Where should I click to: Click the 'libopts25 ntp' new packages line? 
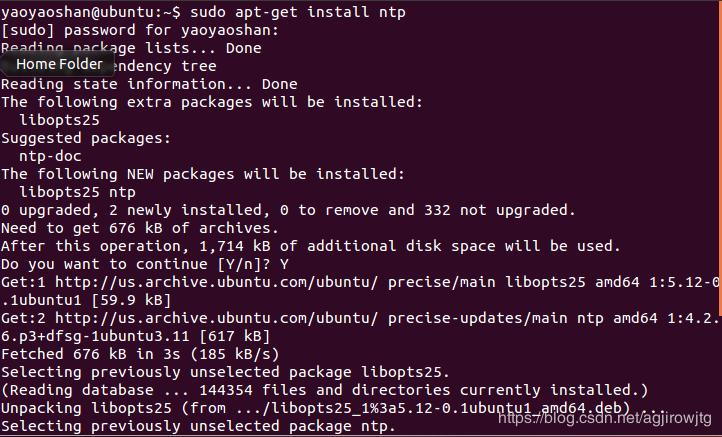click(x=77, y=192)
